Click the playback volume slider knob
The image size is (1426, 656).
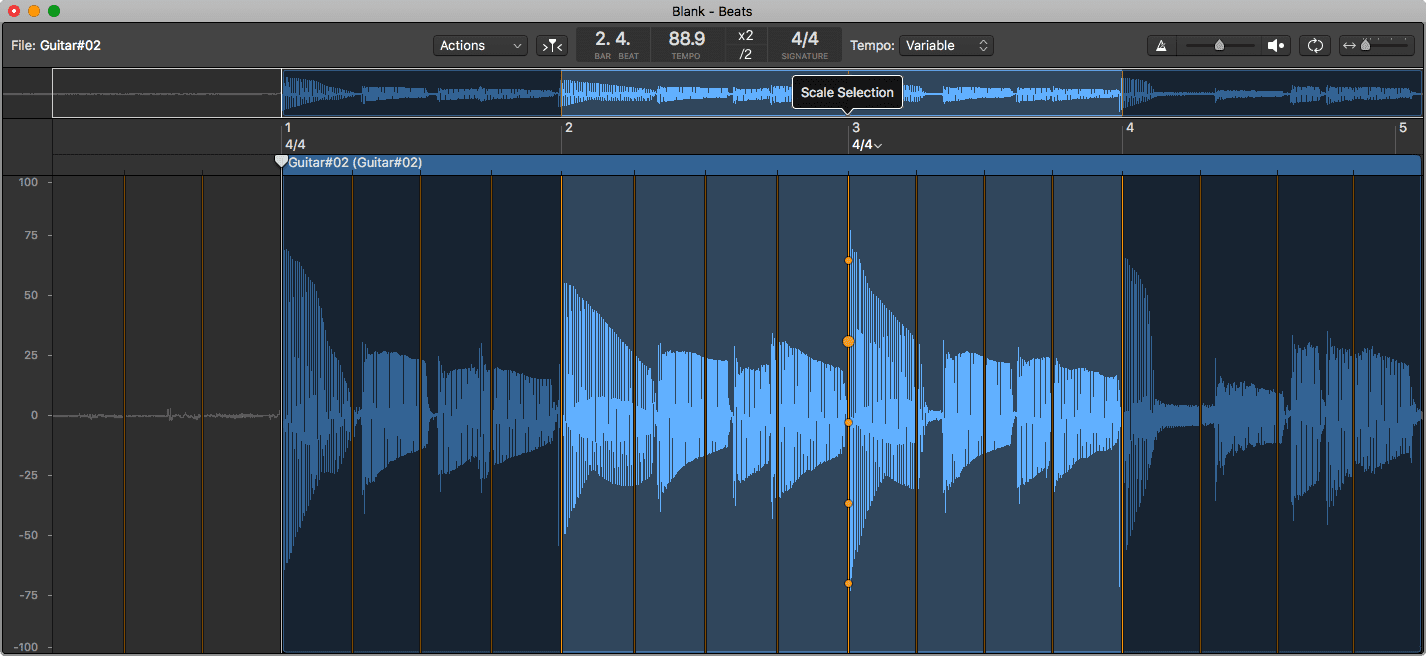1219,46
